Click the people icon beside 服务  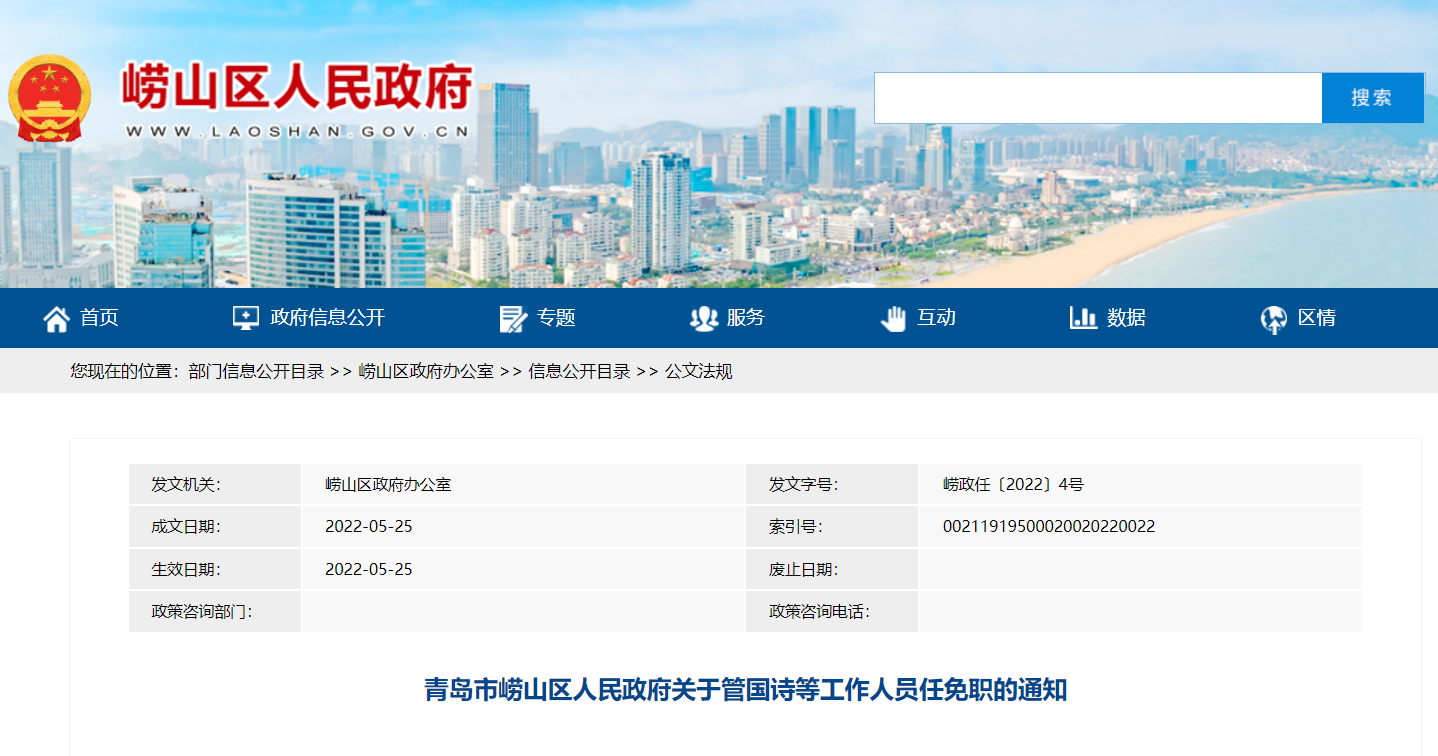point(704,318)
